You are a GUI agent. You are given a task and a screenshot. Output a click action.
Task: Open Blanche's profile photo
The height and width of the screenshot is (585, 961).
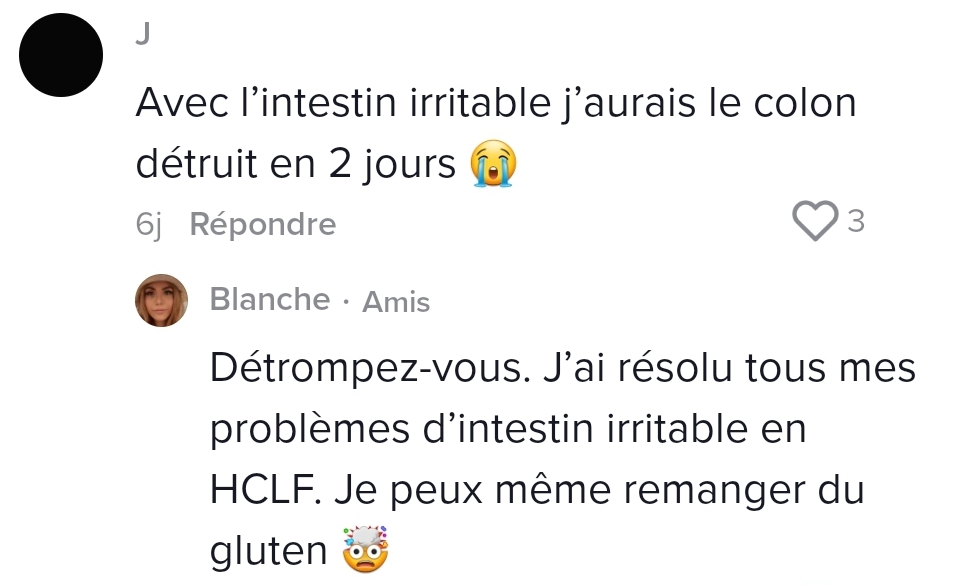pyautogui.click(x=161, y=300)
